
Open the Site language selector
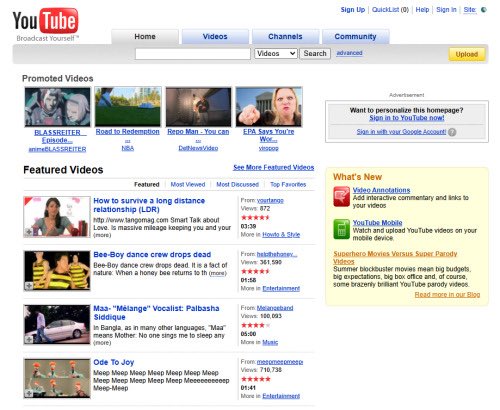470,10
